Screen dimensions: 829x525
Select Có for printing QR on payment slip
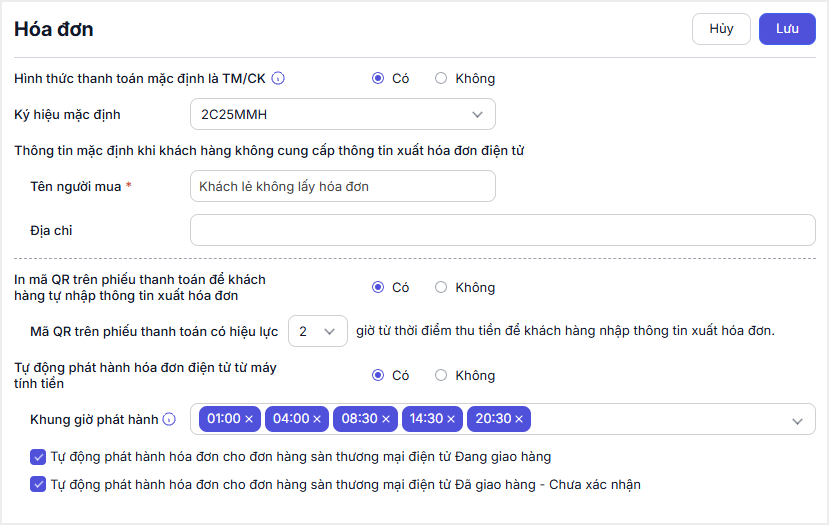click(377, 287)
